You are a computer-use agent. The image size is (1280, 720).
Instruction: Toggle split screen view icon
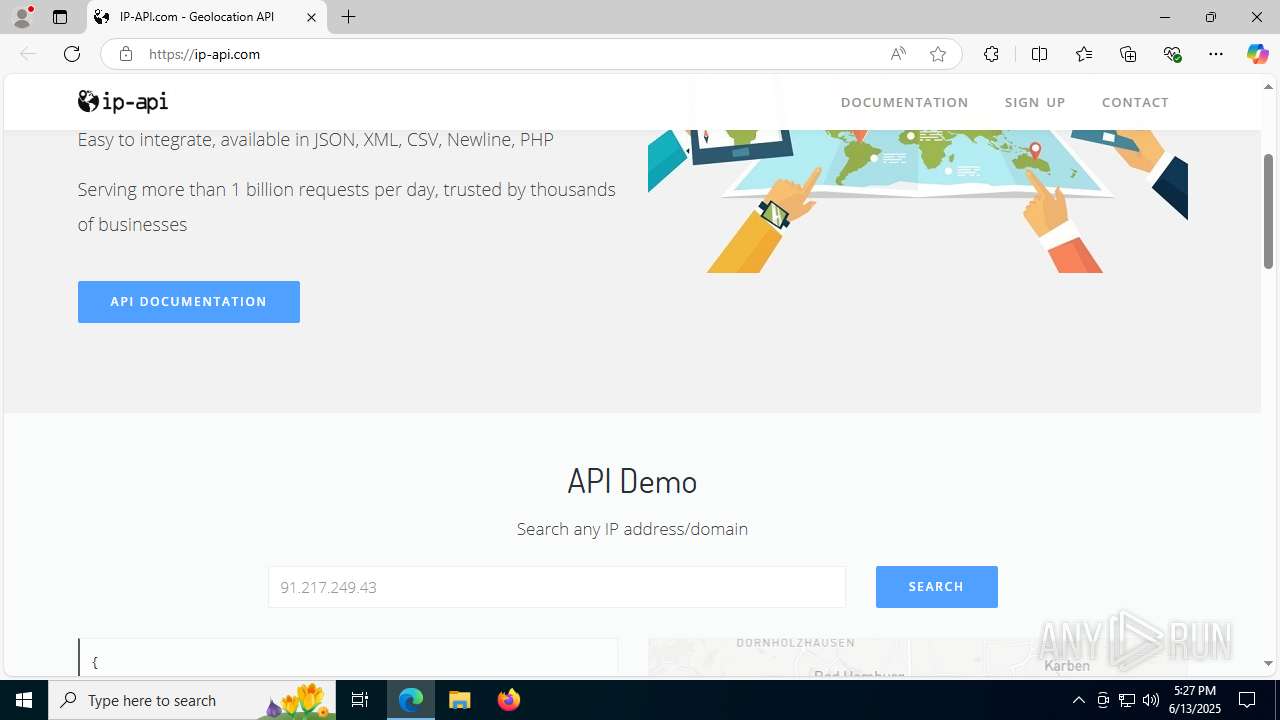point(1039,54)
